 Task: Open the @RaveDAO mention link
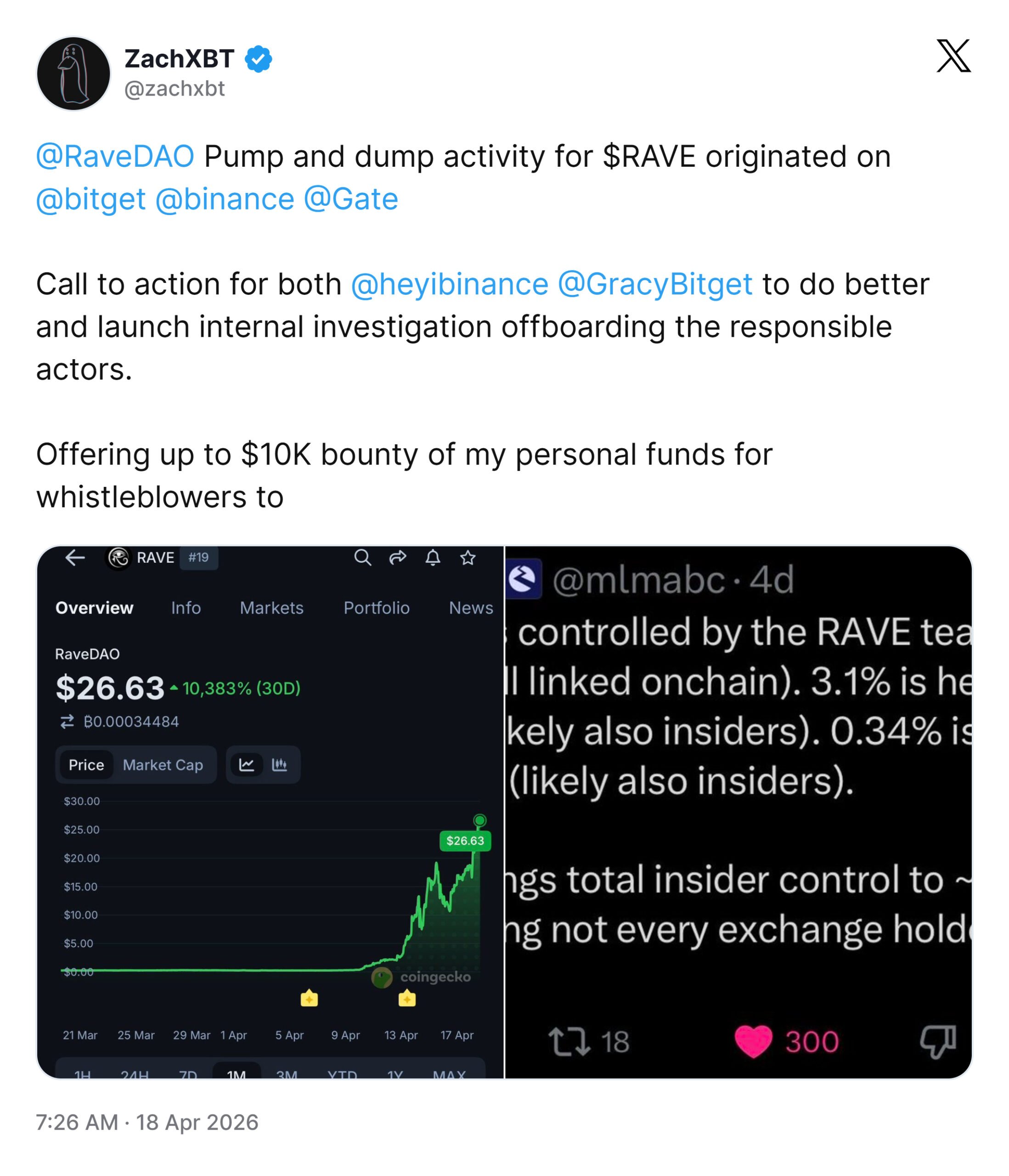coord(115,156)
